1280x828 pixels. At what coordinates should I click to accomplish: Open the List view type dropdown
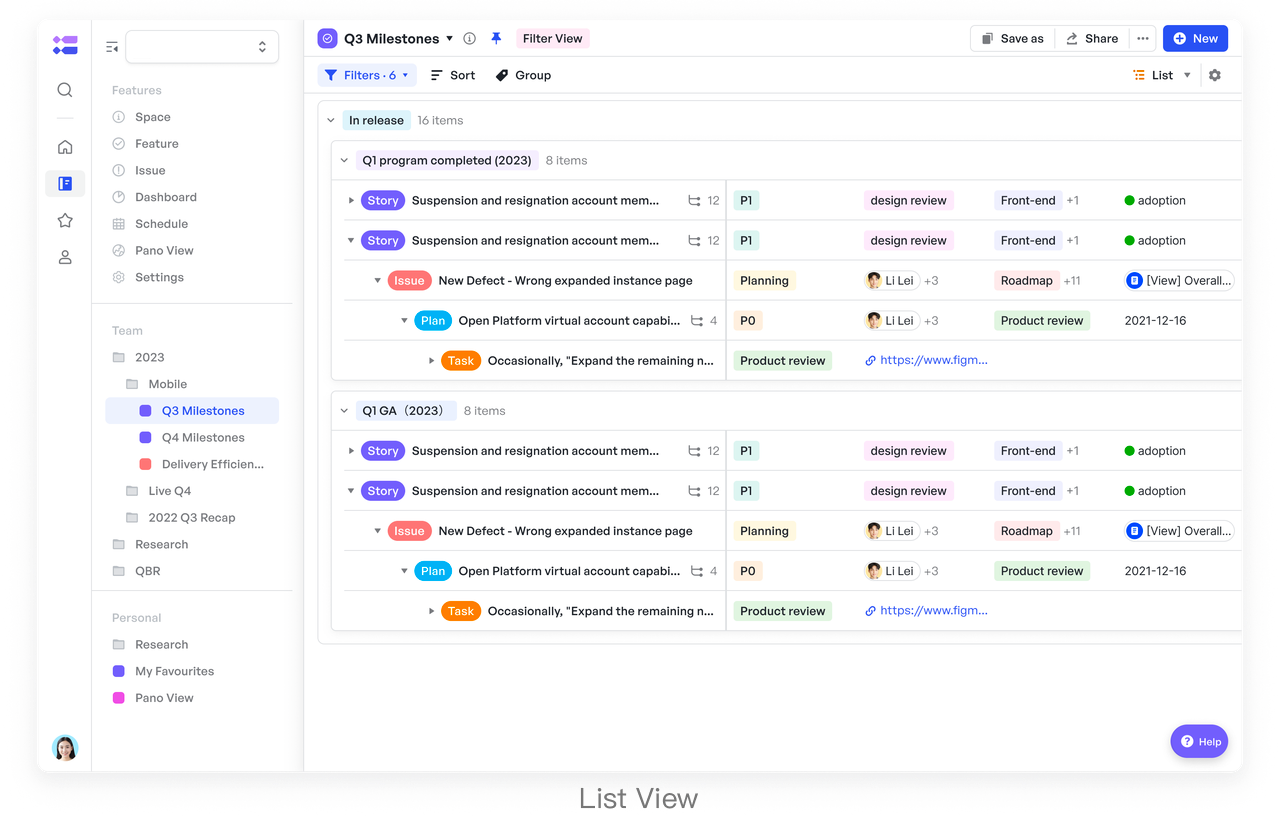tap(1161, 75)
